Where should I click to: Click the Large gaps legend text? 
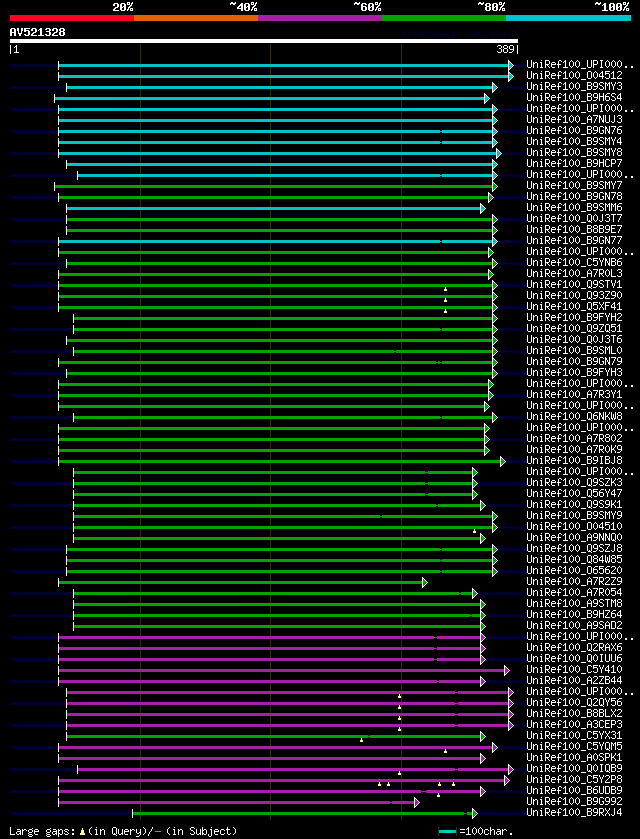tap(123, 831)
